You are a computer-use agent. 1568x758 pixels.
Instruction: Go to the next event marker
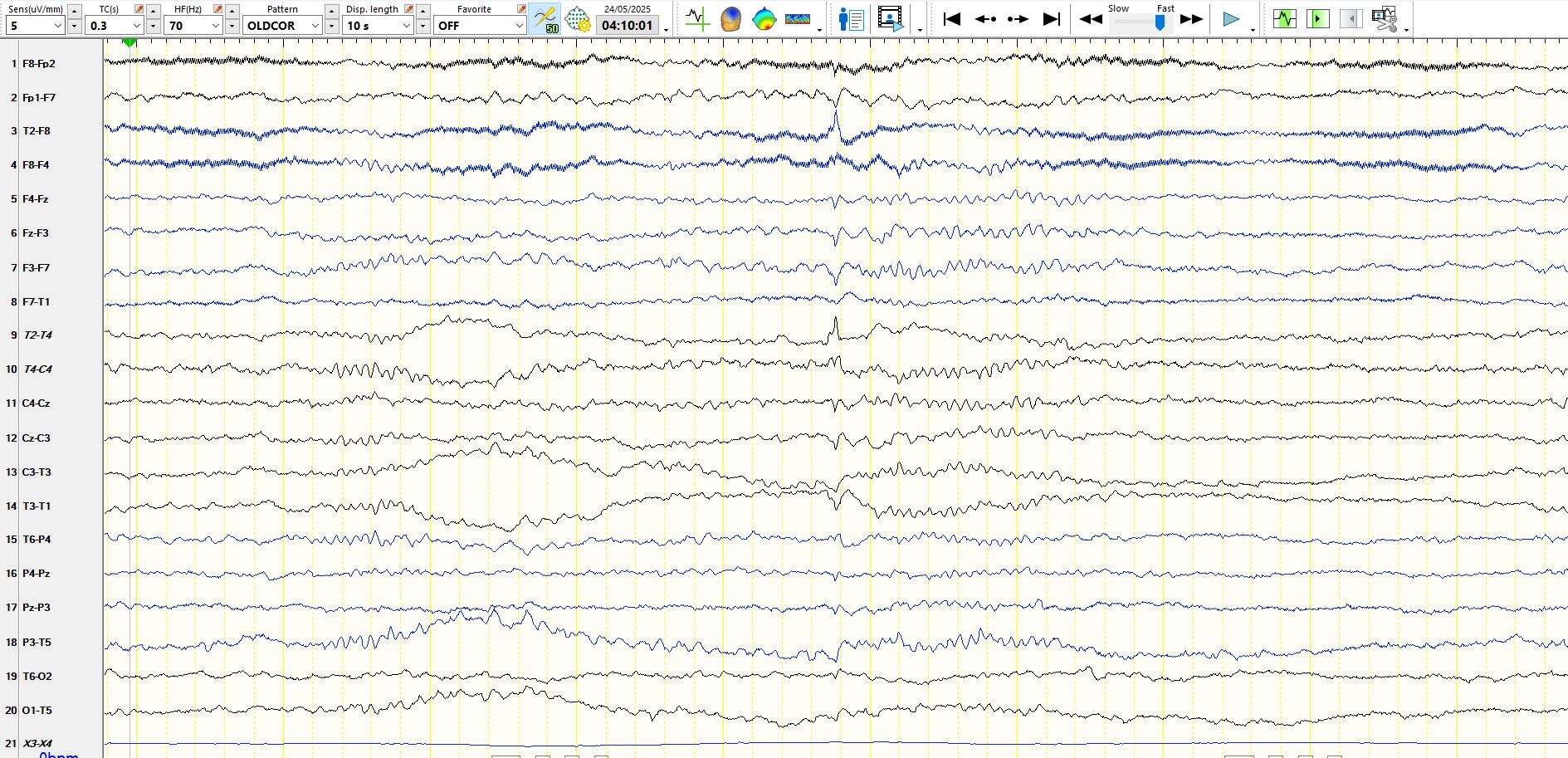1018,19
